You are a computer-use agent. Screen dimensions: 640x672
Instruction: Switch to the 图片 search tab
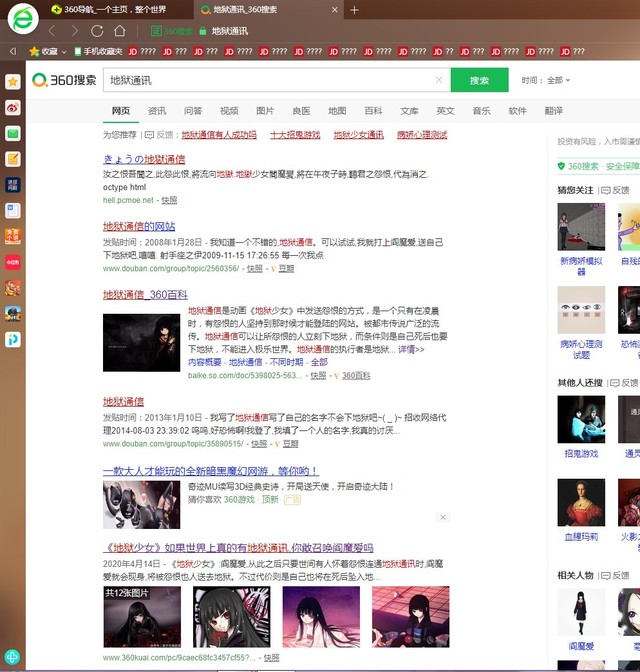click(265, 111)
